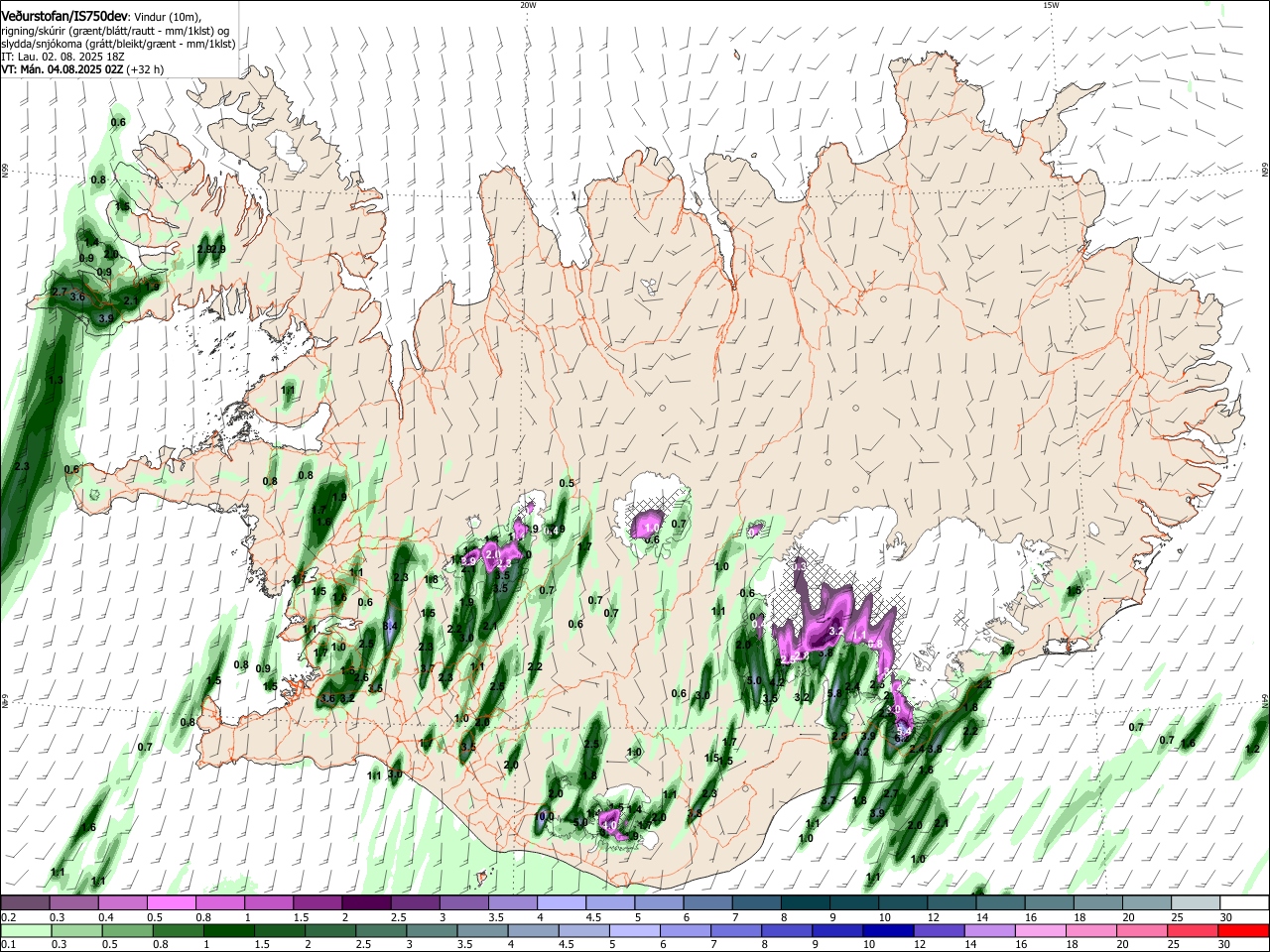Image resolution: width=1270 pixels, height=952 pixels.
Task: Click the 1.2 precipitation value at the far east edge
Action: click(1252, 749)
